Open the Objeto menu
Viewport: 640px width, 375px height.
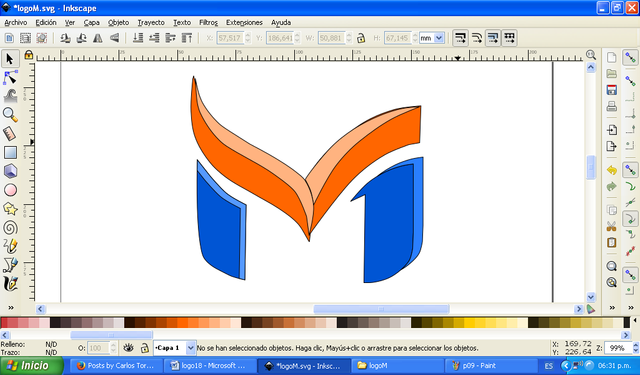pyautogui.click(x=118, y=22)
